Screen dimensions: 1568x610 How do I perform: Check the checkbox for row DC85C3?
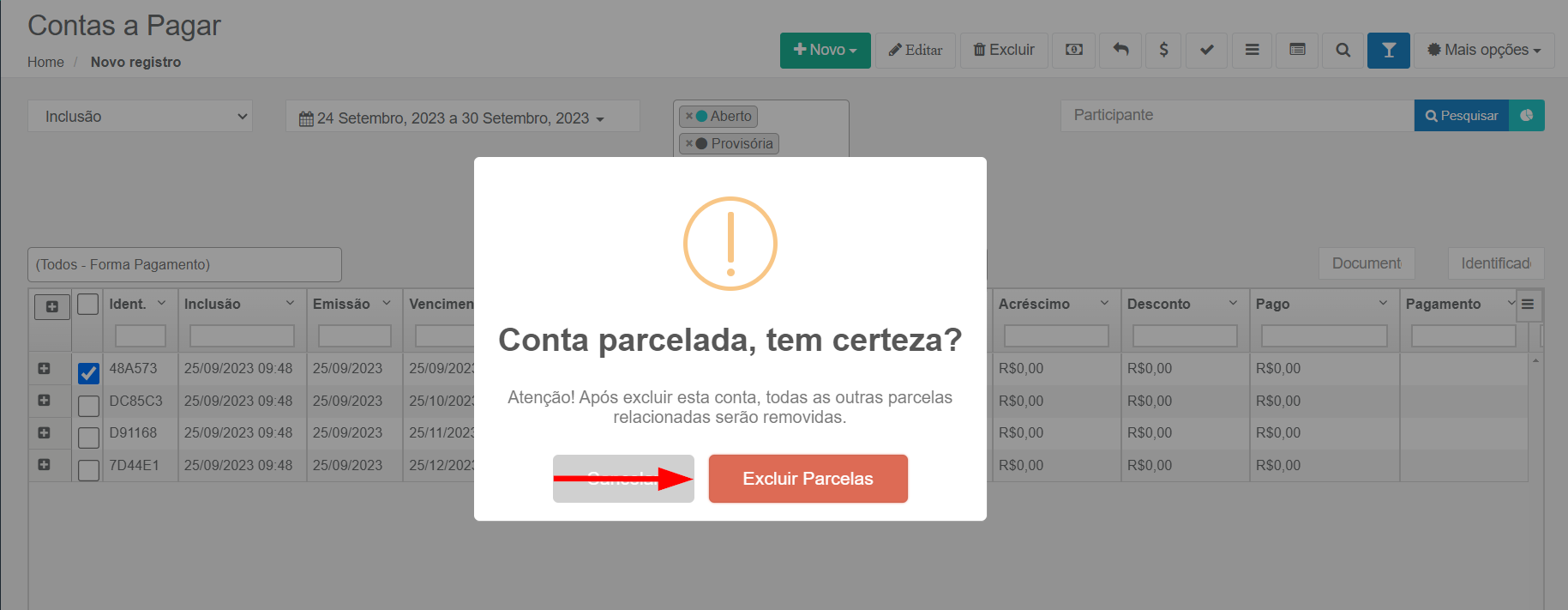(88, 405)
